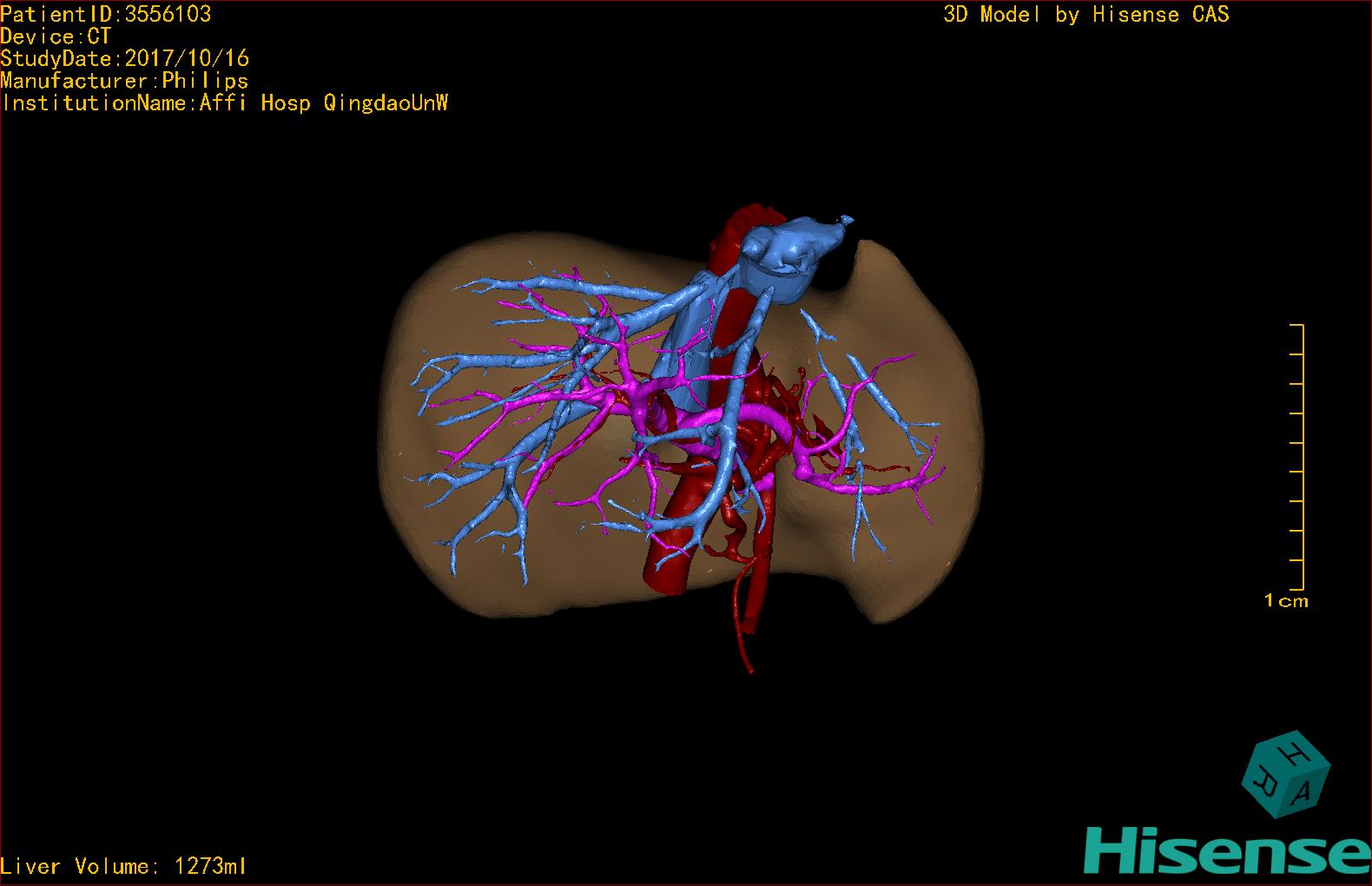Click the 1cm scale label
1372x886 pixels.
1286,600
